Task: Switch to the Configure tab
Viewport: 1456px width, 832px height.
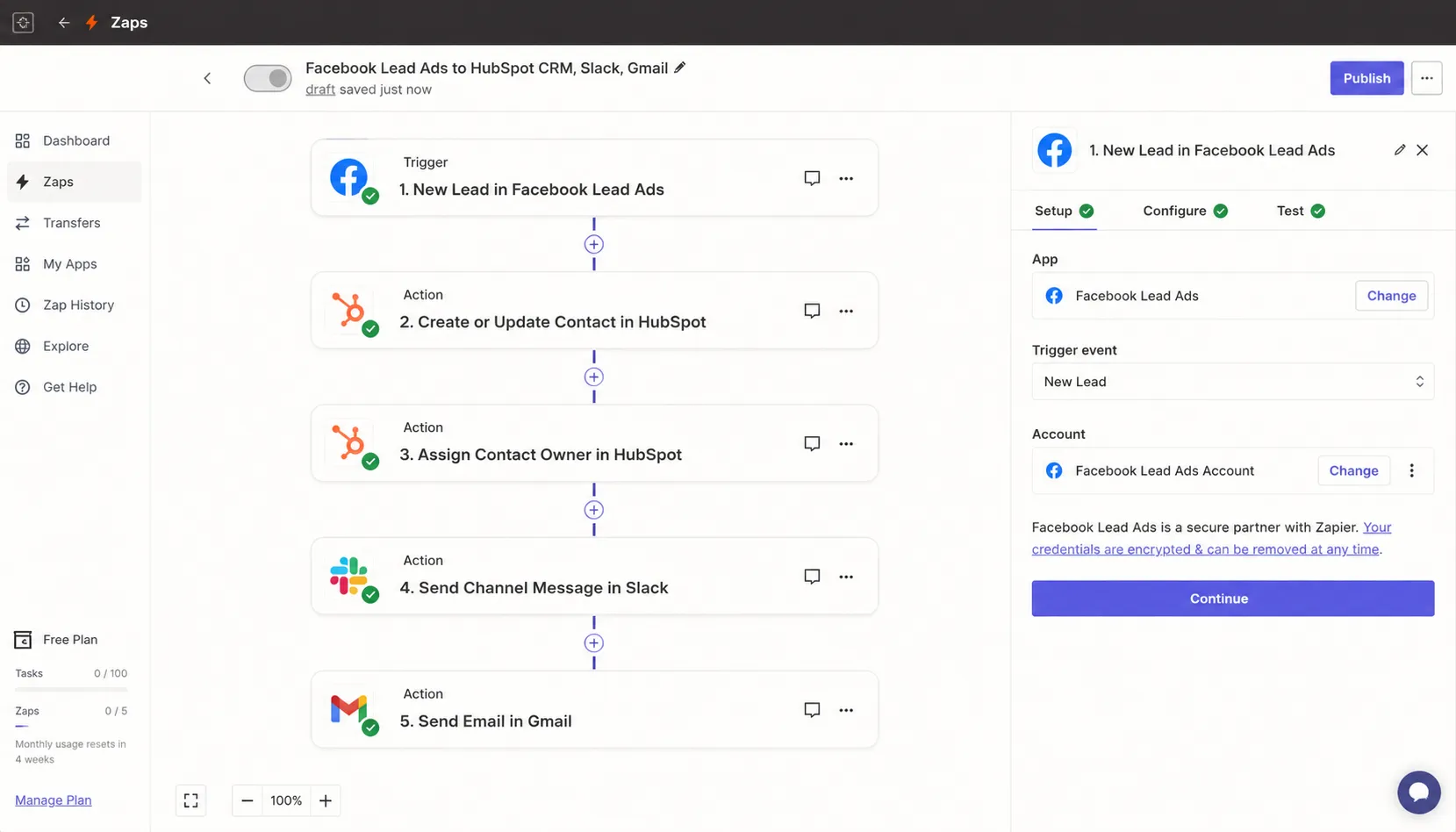Action: coord(1185,211)
